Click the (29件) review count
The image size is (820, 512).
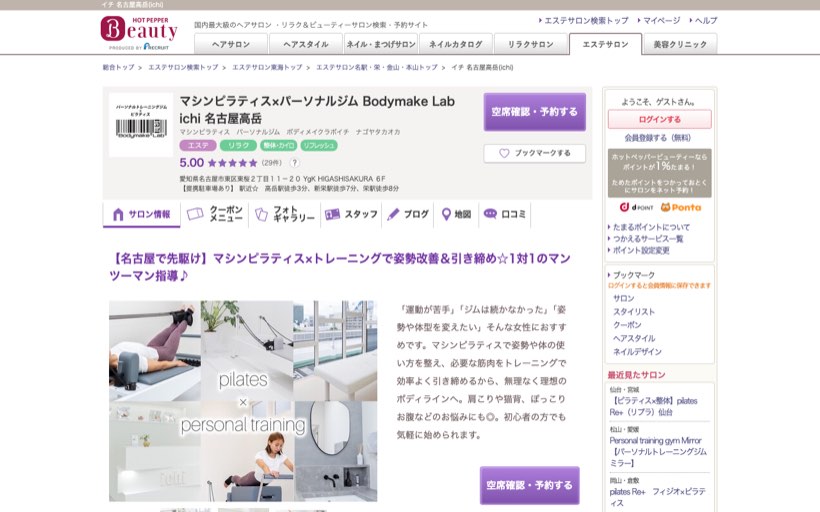pos(271,163)
